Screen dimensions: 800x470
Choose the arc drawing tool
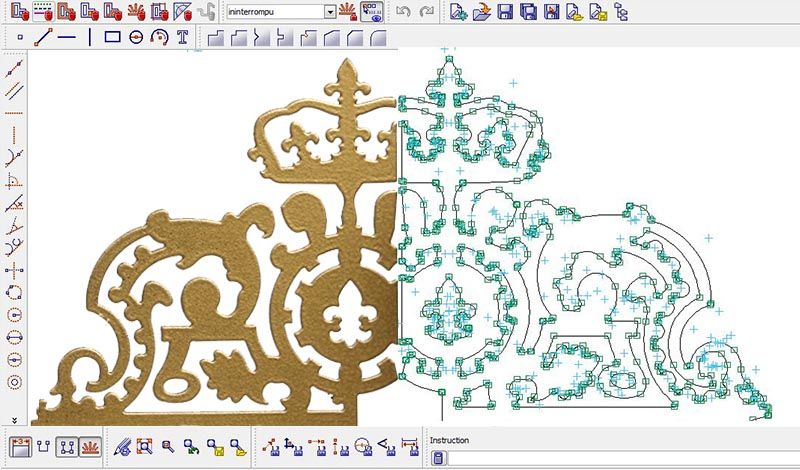click(x=159, y=37)
